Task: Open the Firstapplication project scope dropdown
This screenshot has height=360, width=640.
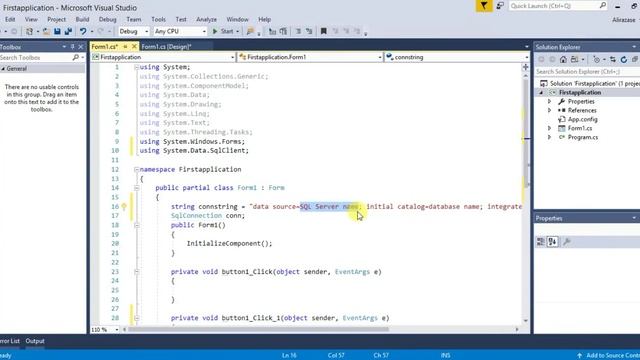Action: [233, 57]
